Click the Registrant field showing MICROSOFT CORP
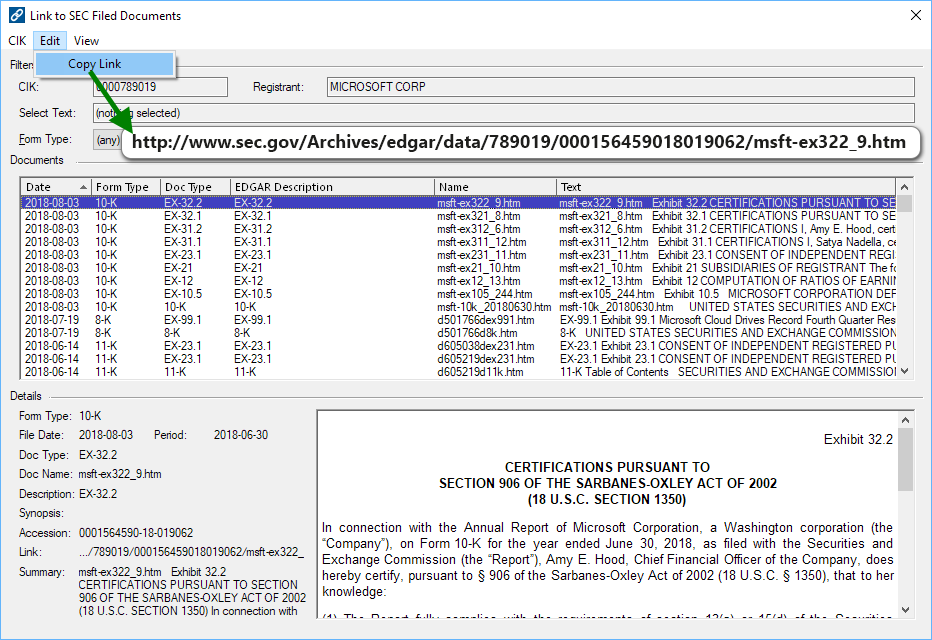932x640 pixels. coord(621,87)
